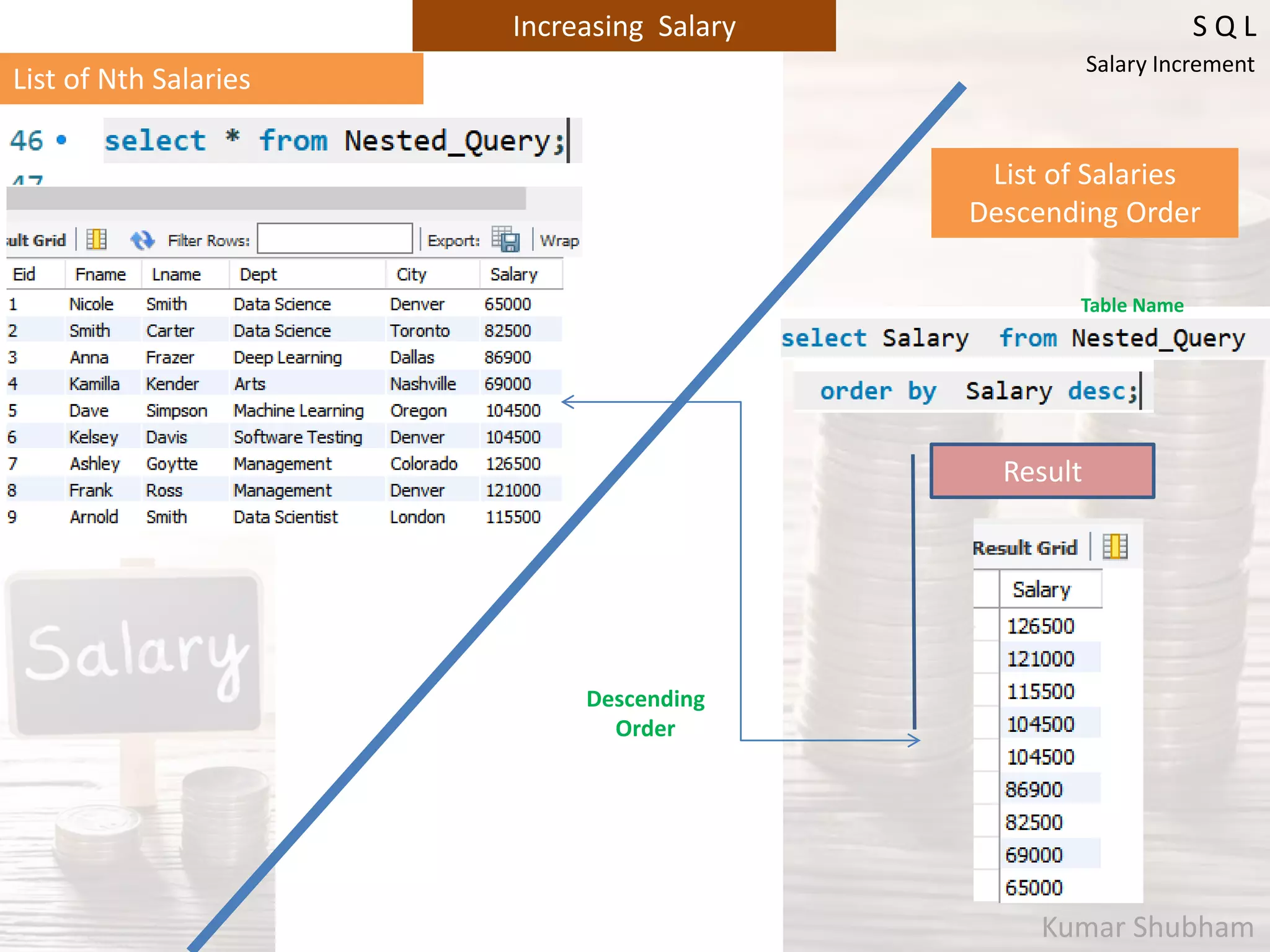1270x952 pixels.
Task: Click the line 46 execution dot
Action: click(61, 141)
